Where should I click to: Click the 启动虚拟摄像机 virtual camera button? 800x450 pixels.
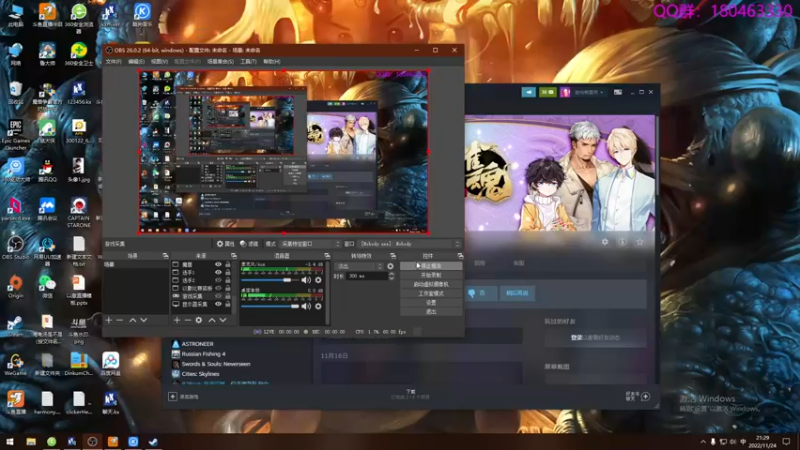431,284
